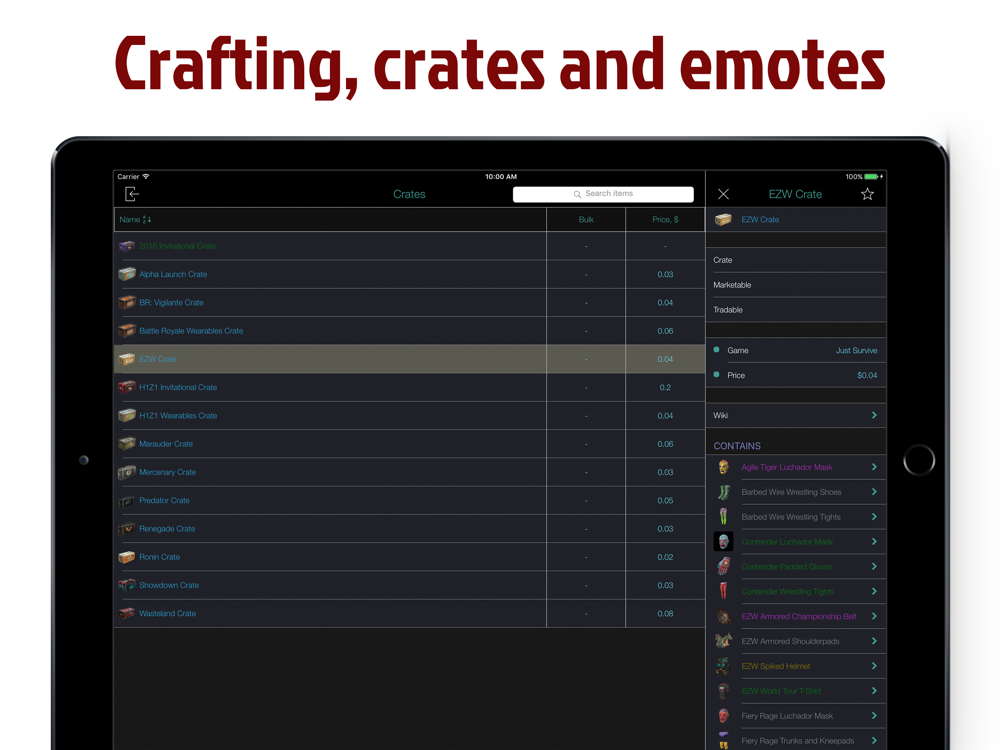Open the Wasteland Crate name
Image resolution: width=1000 pixels, height=750 pixels.
point(167,614)
